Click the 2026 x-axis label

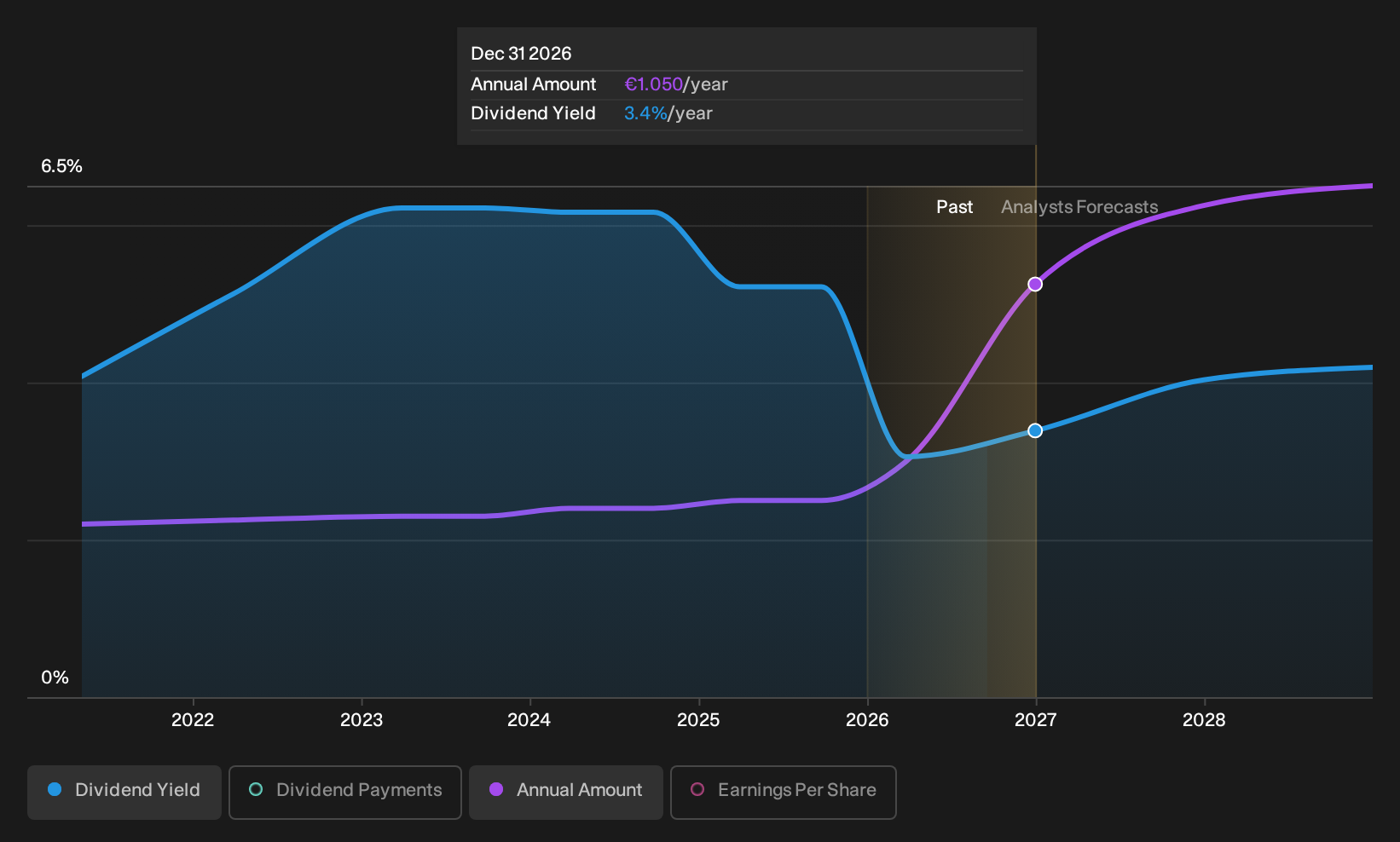(x=867, y=720)
